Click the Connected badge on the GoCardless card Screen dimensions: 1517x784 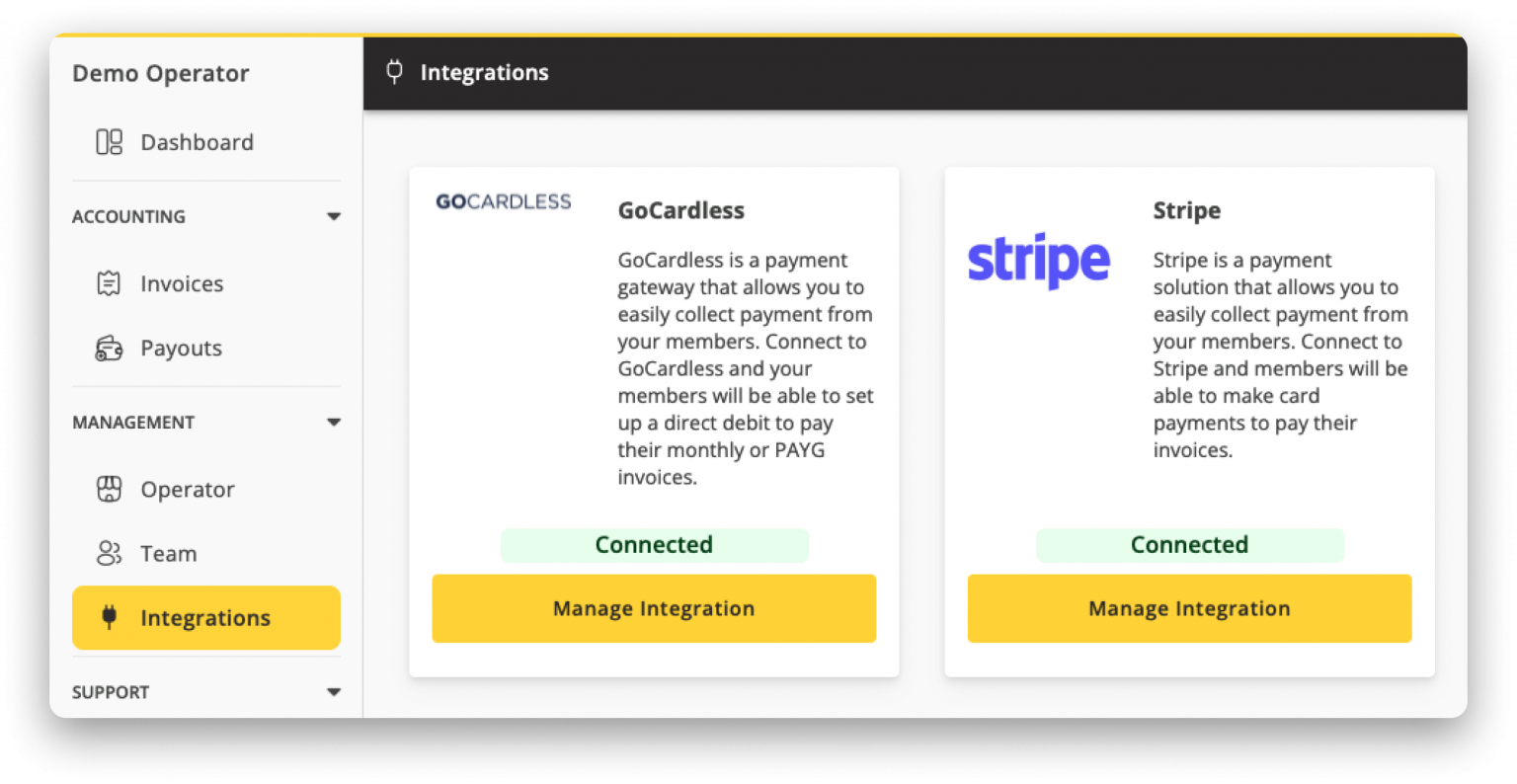pyautogui.click(x=654, y=544)
